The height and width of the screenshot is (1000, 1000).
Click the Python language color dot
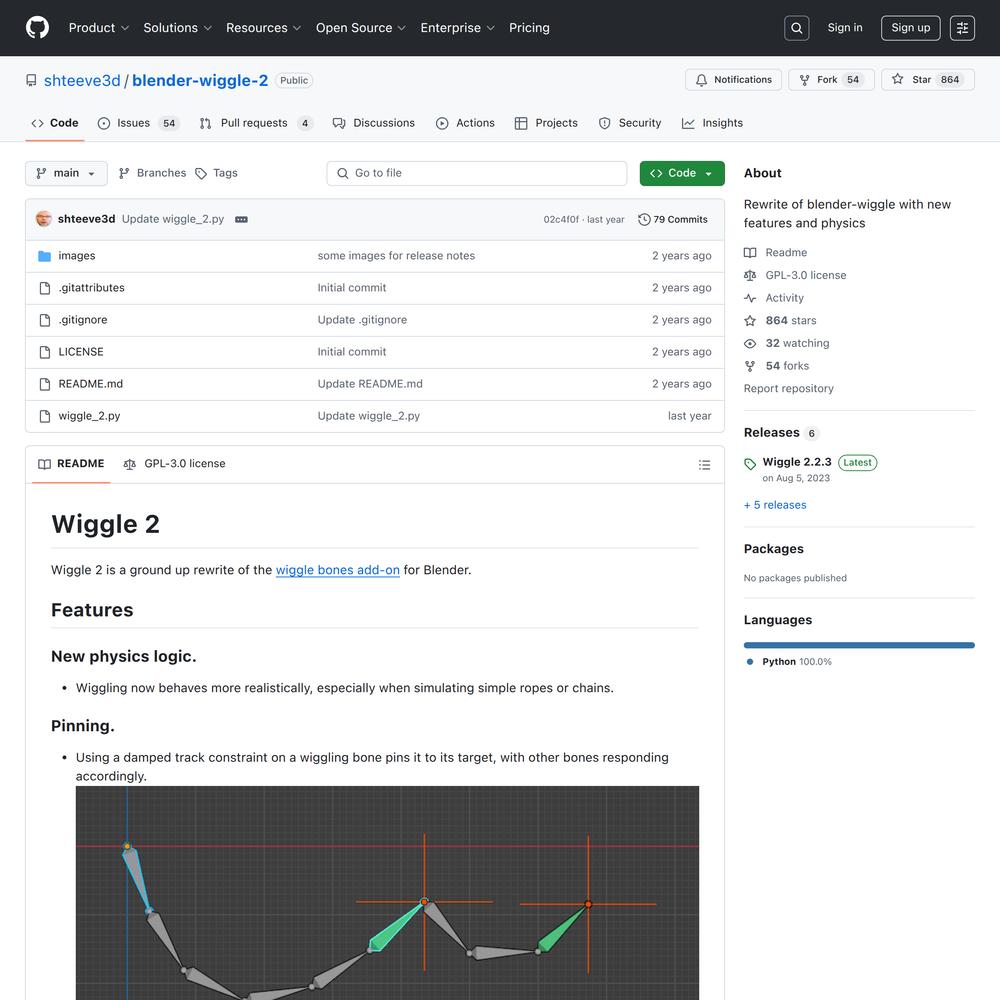pyautogui.click(x=750, y=661)
